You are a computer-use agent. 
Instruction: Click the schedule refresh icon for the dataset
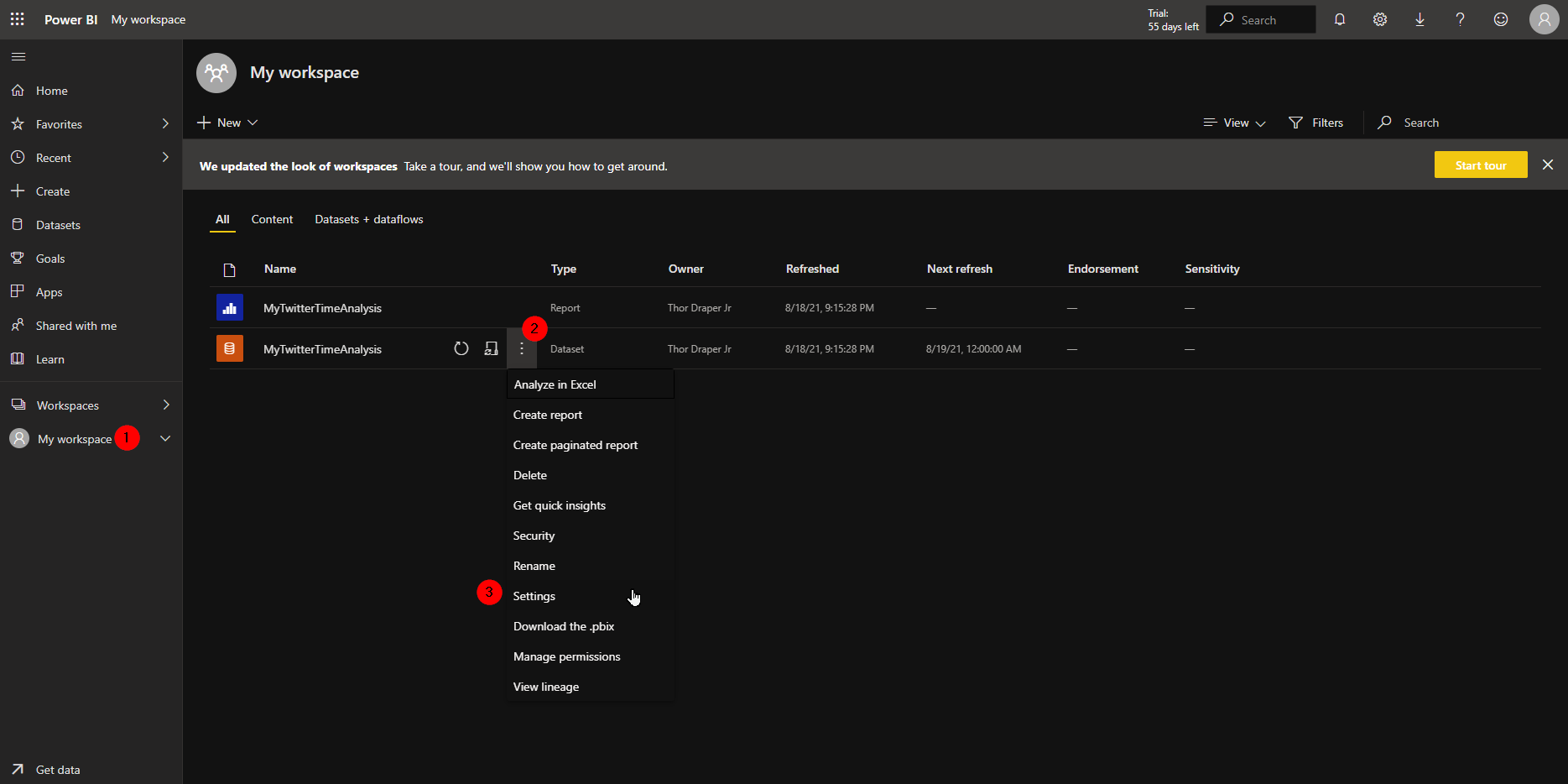[x=492, y=348]
